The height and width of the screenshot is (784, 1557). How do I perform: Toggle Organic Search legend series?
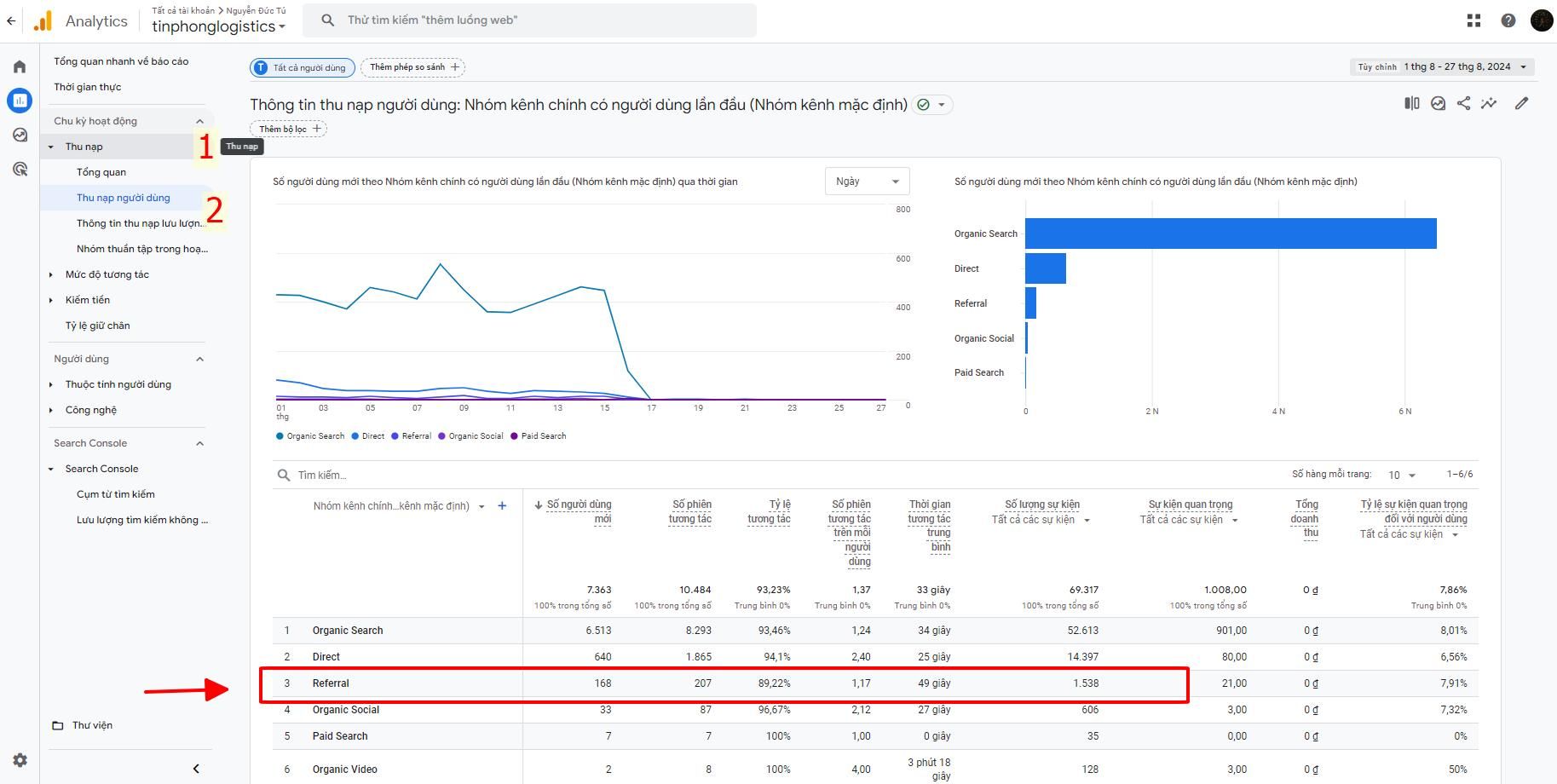310,436
